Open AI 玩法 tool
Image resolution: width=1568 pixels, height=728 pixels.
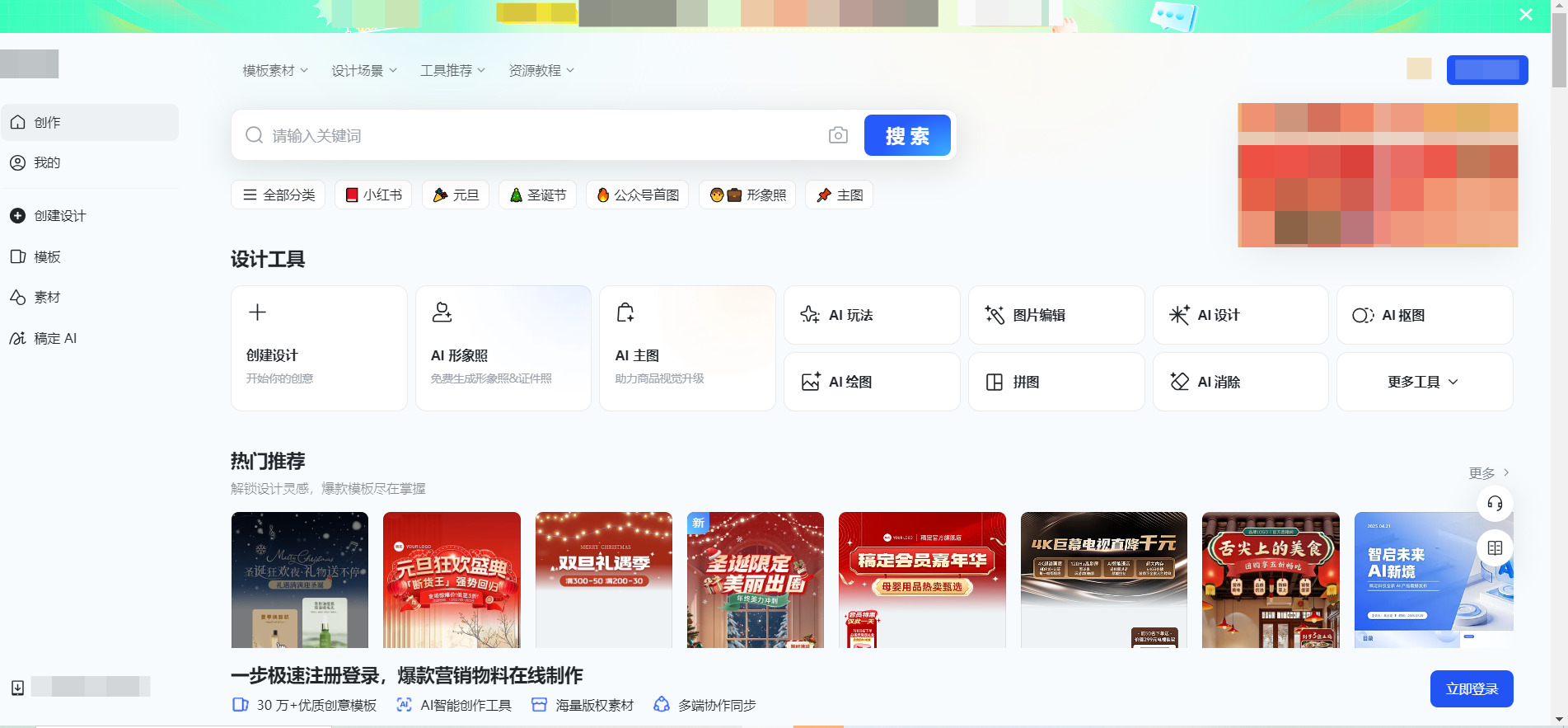click(x=872, y=315)
